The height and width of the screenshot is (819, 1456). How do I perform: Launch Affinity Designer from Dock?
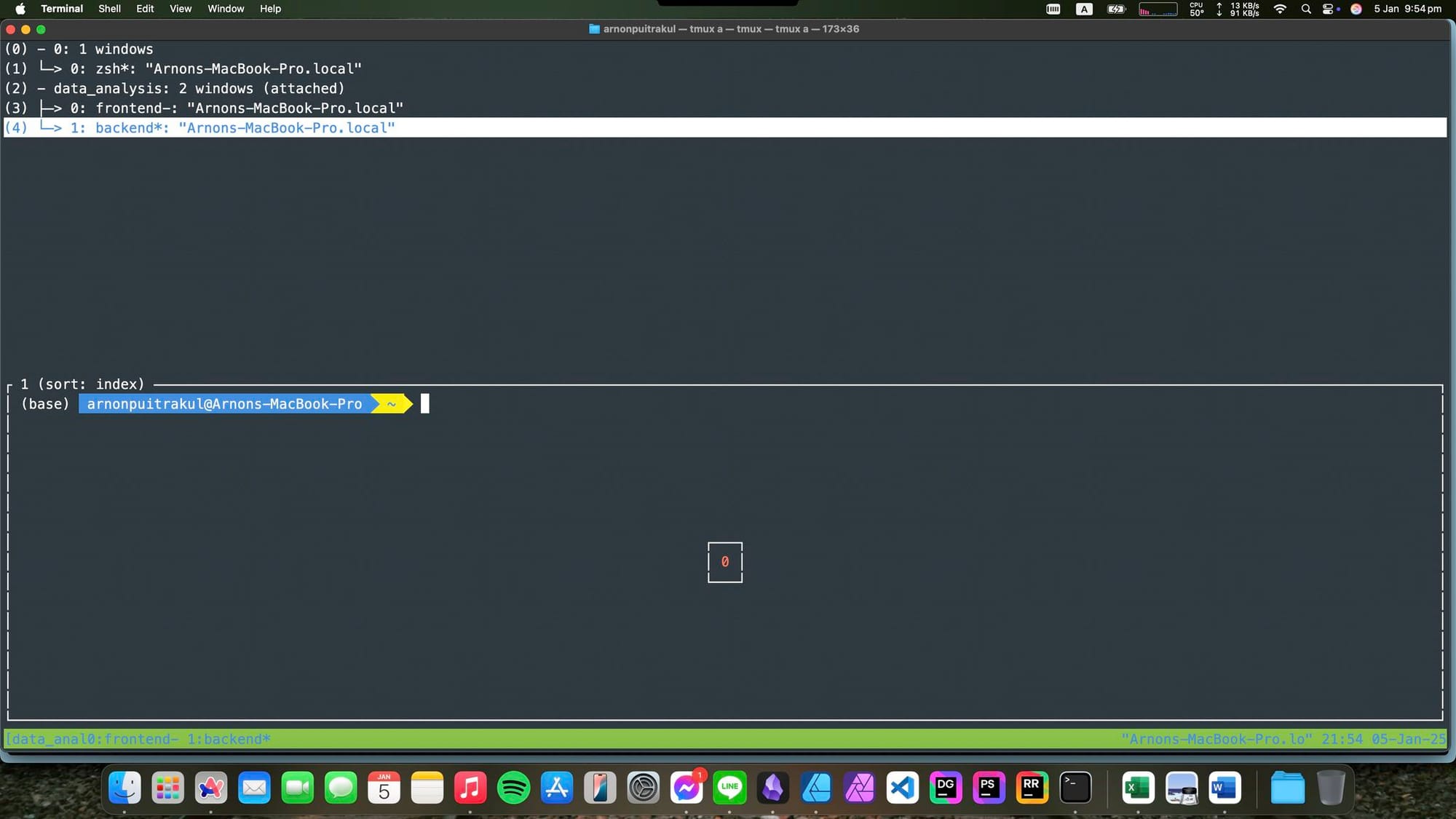pyautogui.click(x=816, y=788)
